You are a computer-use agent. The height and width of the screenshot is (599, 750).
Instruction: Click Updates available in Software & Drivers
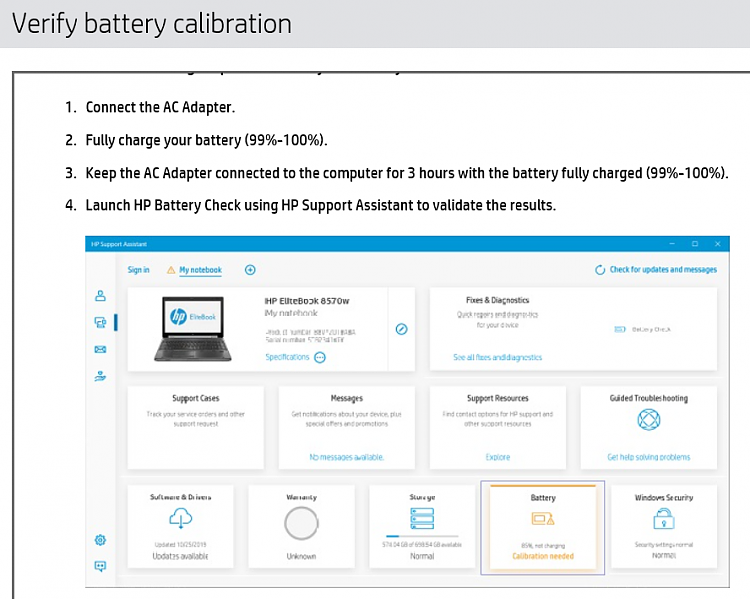(x=180, y=556)
